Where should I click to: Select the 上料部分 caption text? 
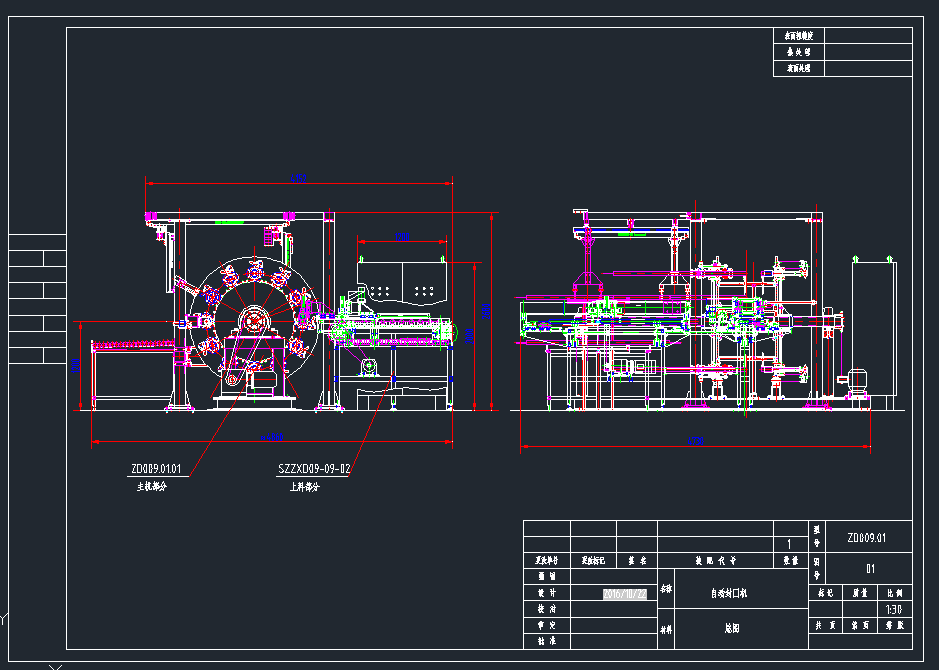pyautogui.click(x=305, y=487)
